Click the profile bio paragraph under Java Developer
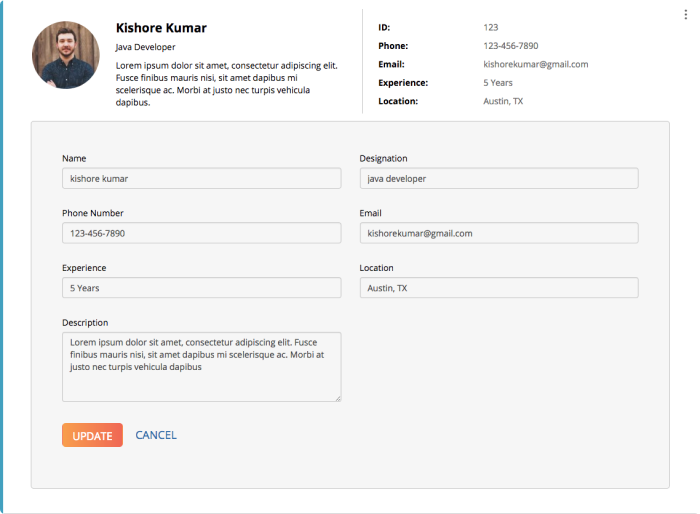700x514 pixels. tap(227, 84)
